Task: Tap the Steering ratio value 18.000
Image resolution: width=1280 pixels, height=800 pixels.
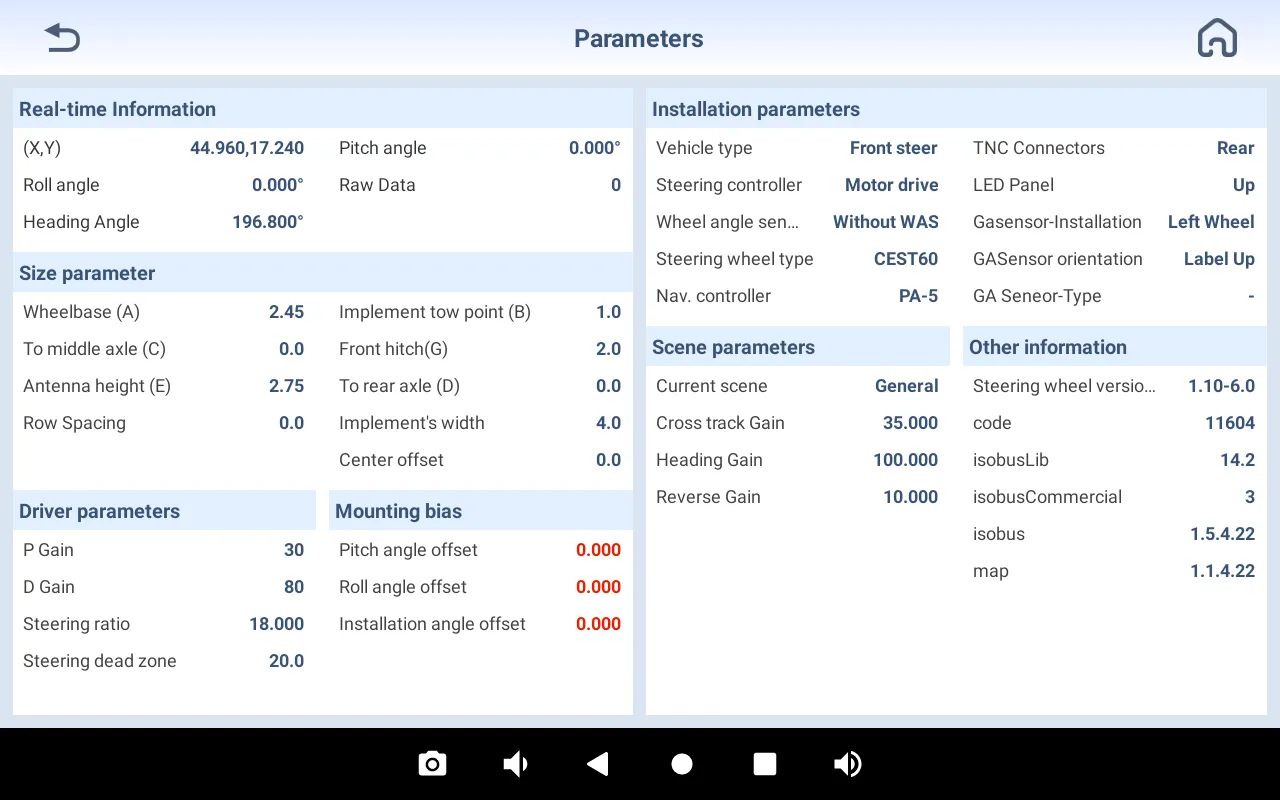Action: 276,624
